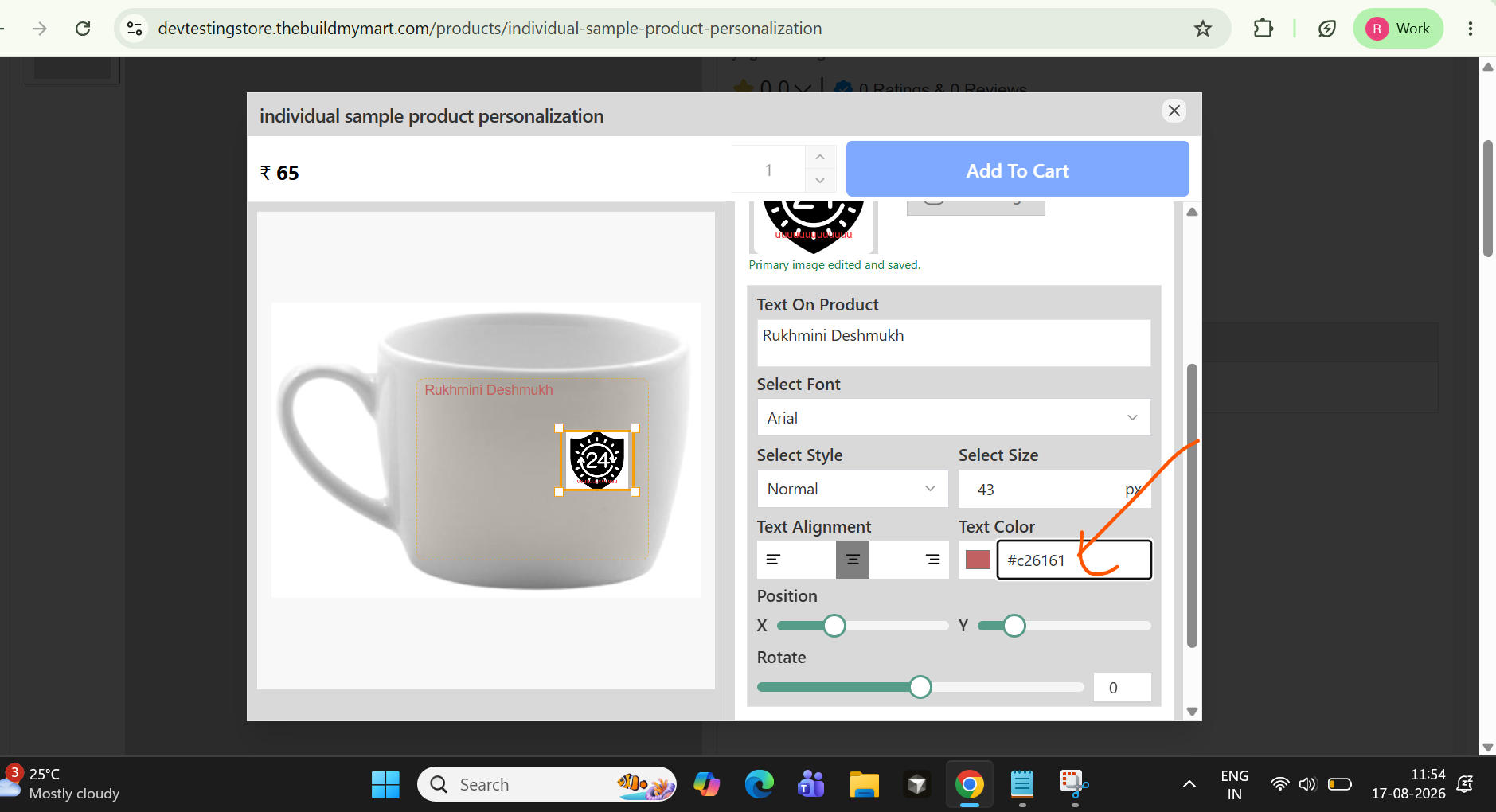Go forward with the browser forward arrow
This screenshot has width=1496, height=812.
click(x=39, y=29)
